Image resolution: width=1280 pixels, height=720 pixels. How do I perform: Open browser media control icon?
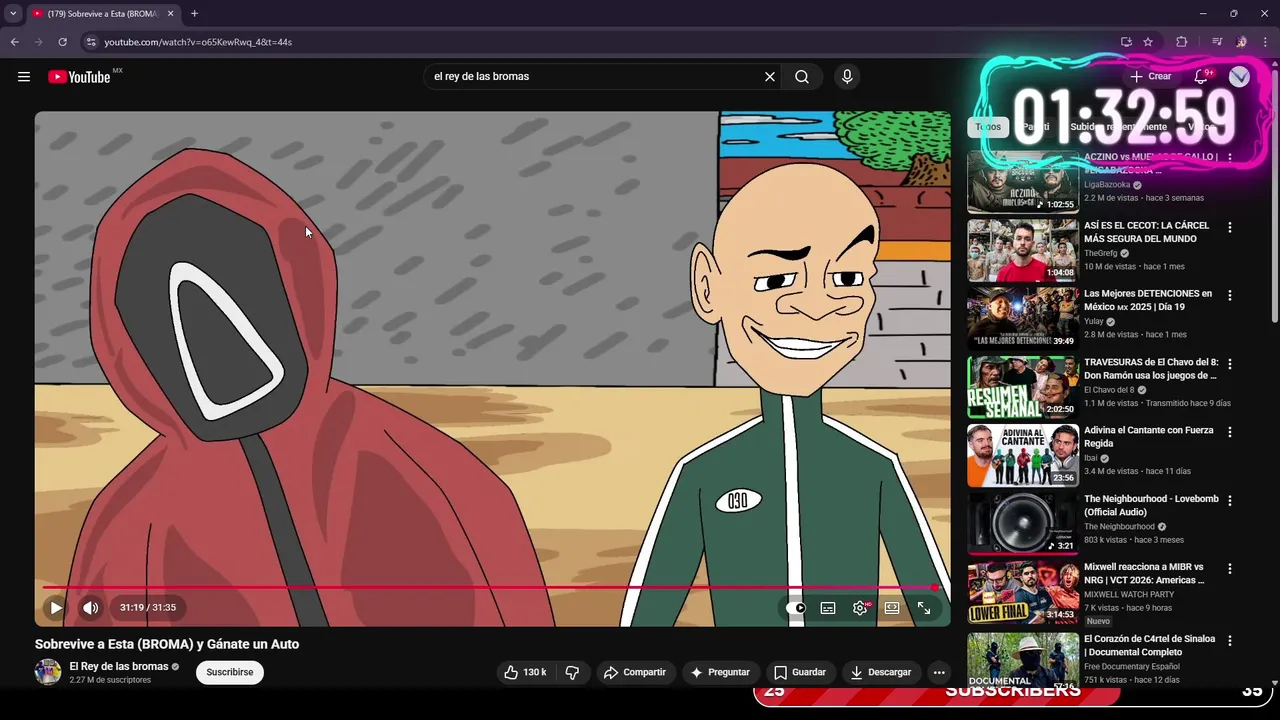click(1217, 42)
